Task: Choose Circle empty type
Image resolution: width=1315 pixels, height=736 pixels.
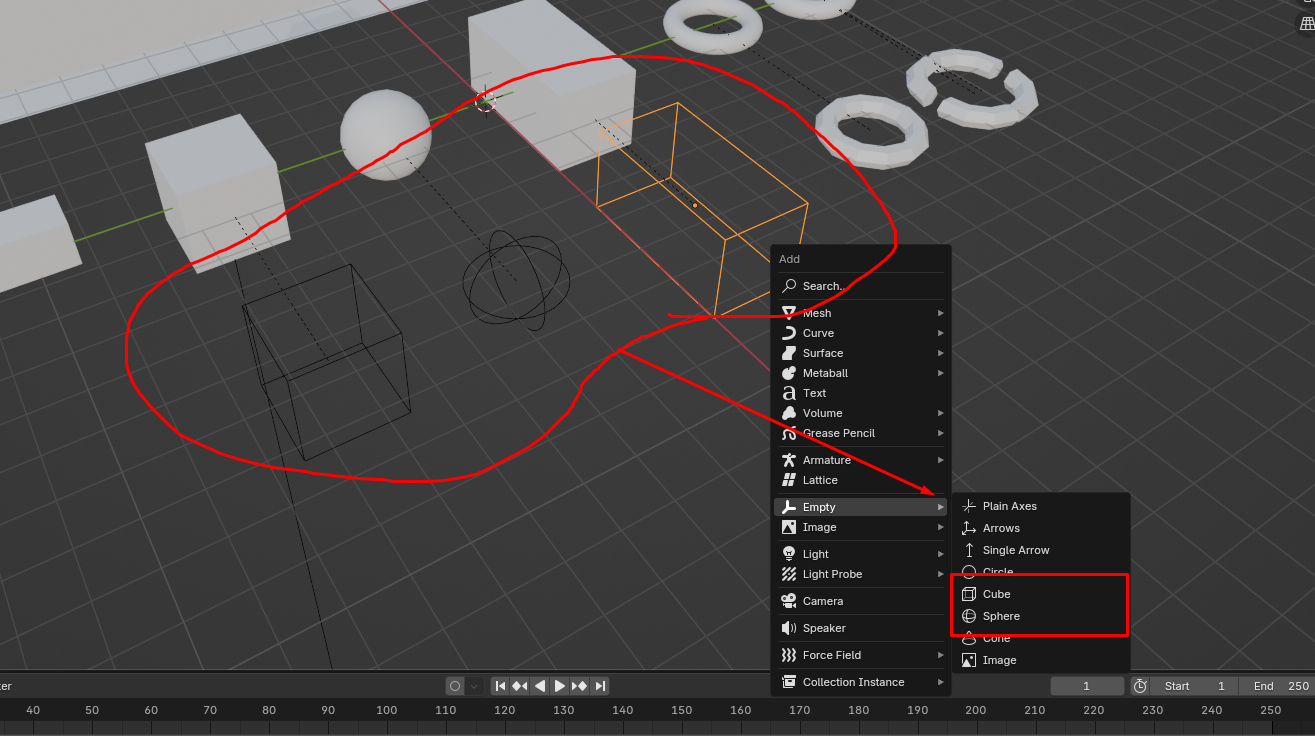Action: (x=1041, y=572)
